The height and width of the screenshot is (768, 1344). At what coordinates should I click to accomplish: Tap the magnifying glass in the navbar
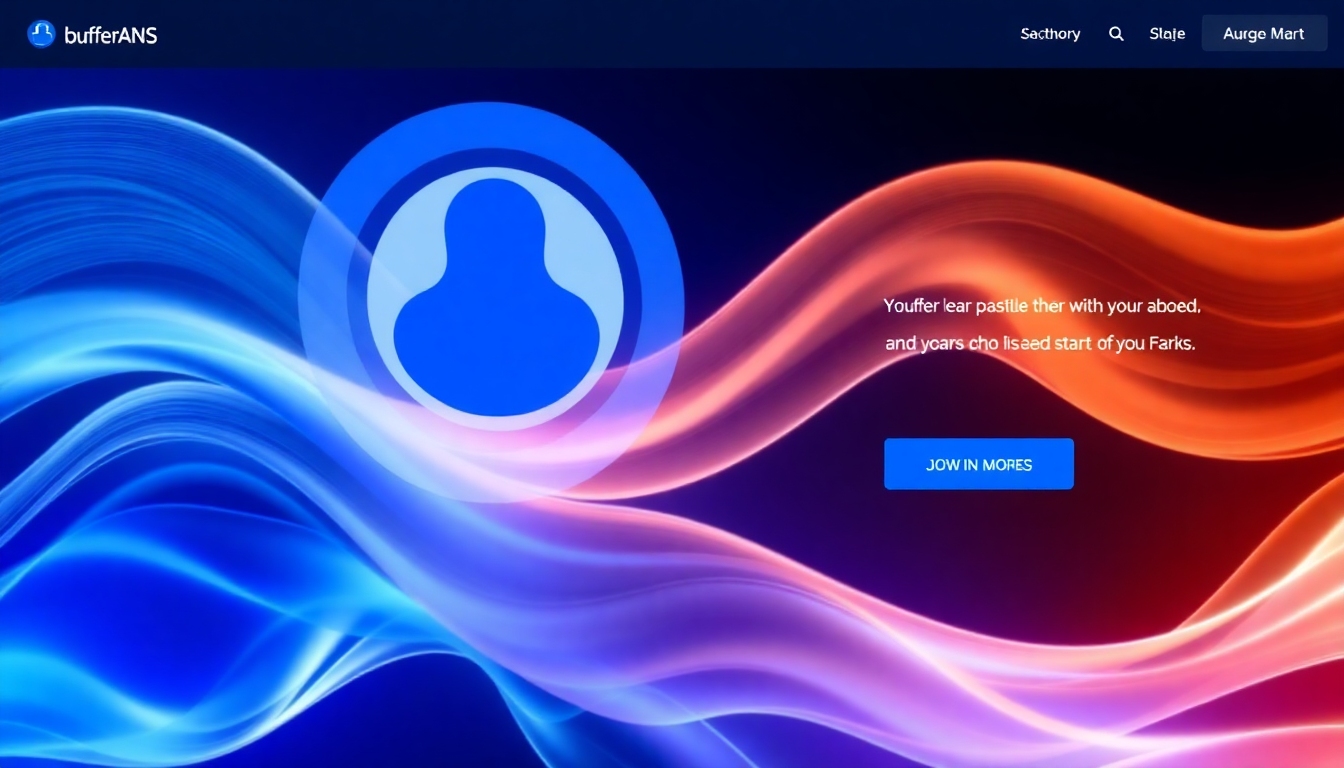[x=1116, y=33]
